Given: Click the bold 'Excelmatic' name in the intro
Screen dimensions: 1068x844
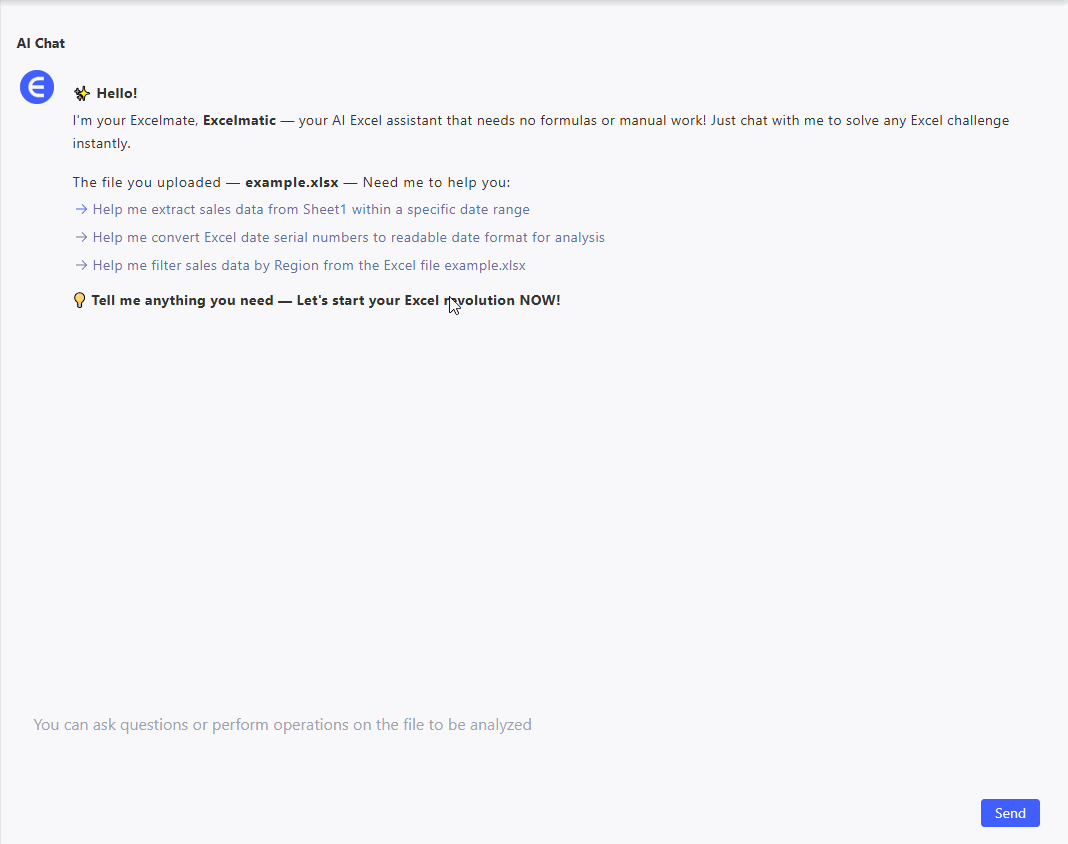Looking at the screenshot, I should pyautogui.click(x=239, y=121).
